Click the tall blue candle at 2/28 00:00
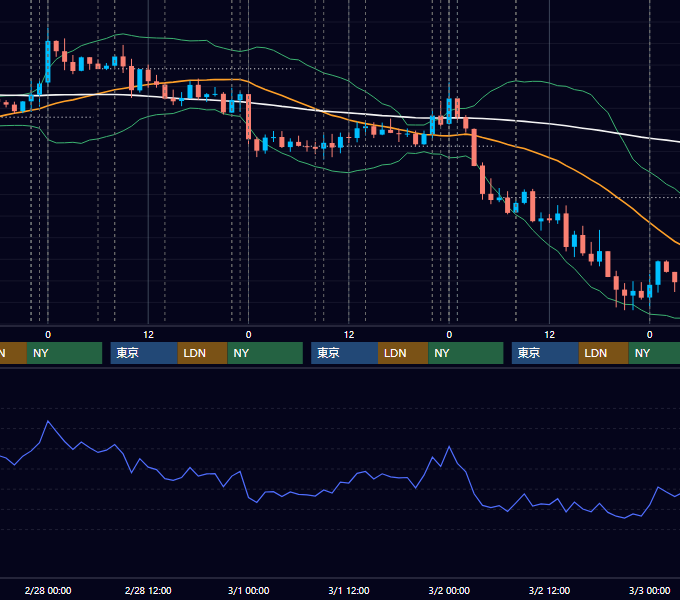The width and height of the screenshot is (680, 600). pyautogui.click(x=48, y=62)
